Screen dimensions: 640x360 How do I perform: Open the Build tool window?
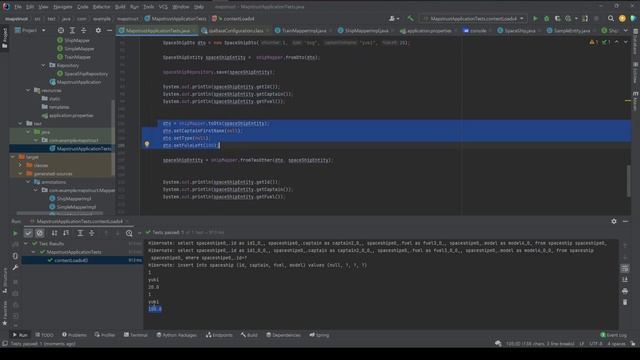(249, 335)
